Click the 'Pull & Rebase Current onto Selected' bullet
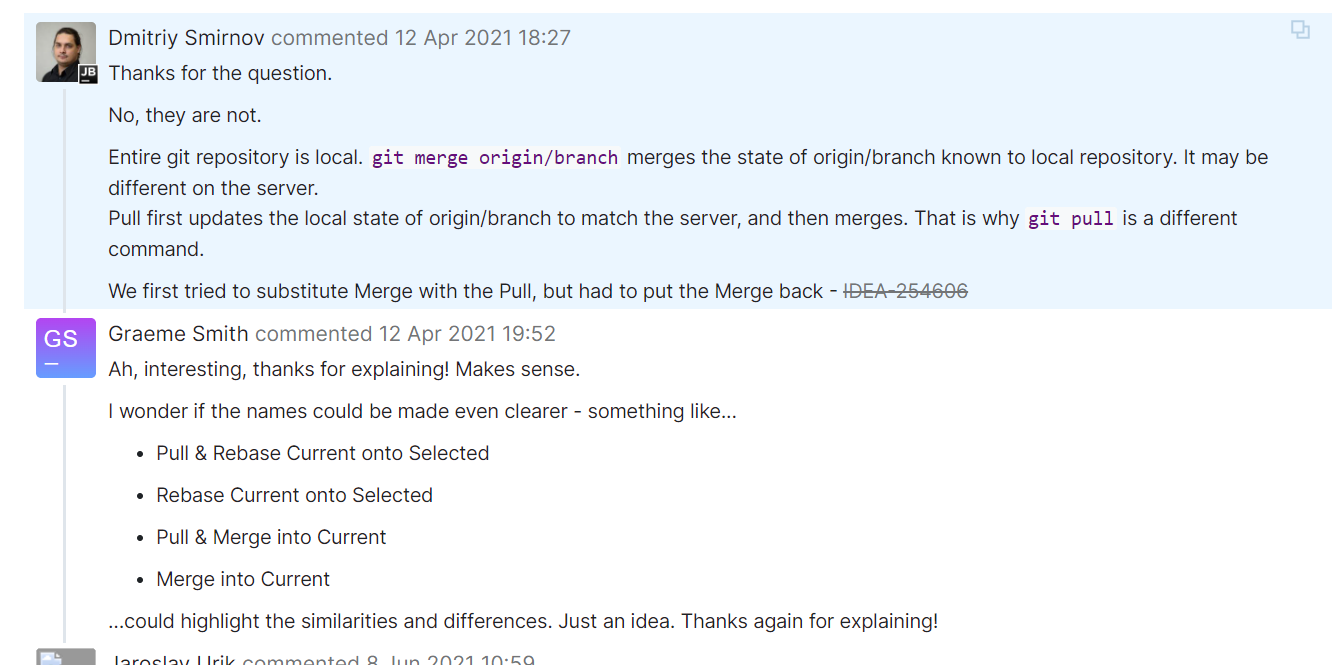This screenshot has height=665, width=1338. (323, 453)
